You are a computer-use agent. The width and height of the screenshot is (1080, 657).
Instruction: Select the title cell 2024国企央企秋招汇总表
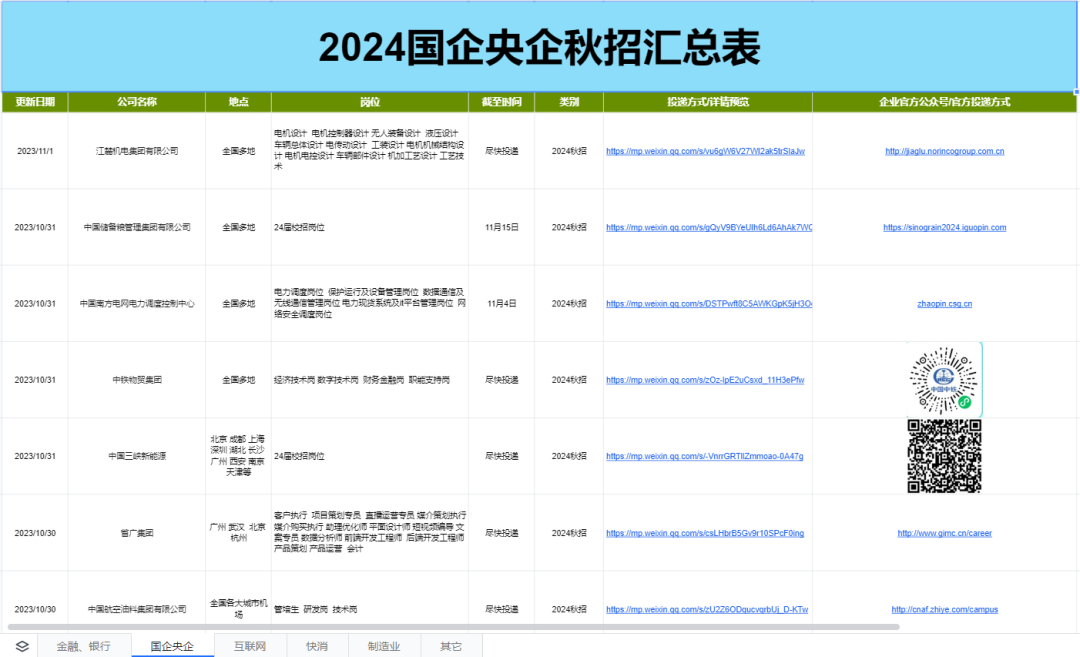coord(539,47)
